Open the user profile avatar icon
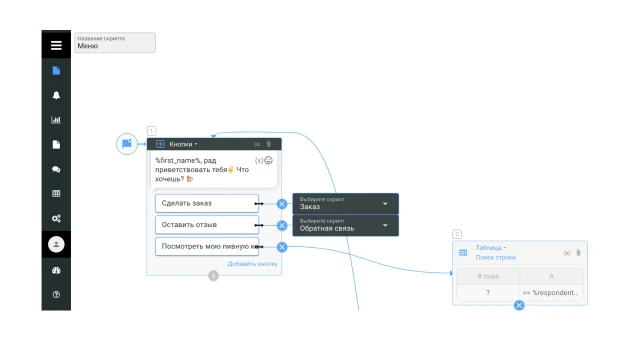 pos(56,244)
